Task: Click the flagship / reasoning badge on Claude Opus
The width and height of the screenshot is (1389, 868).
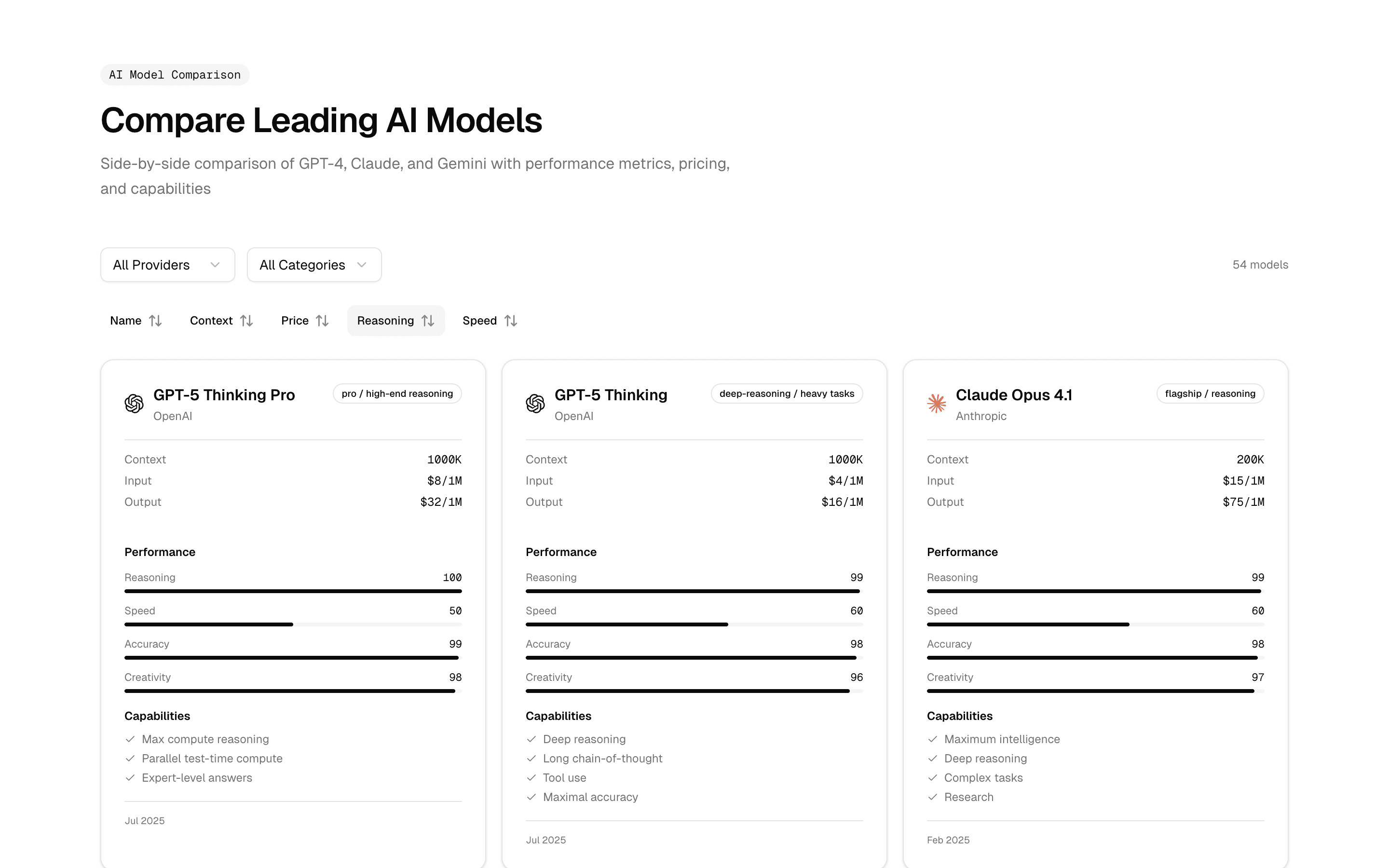Action: click(x=1210, y=393)
